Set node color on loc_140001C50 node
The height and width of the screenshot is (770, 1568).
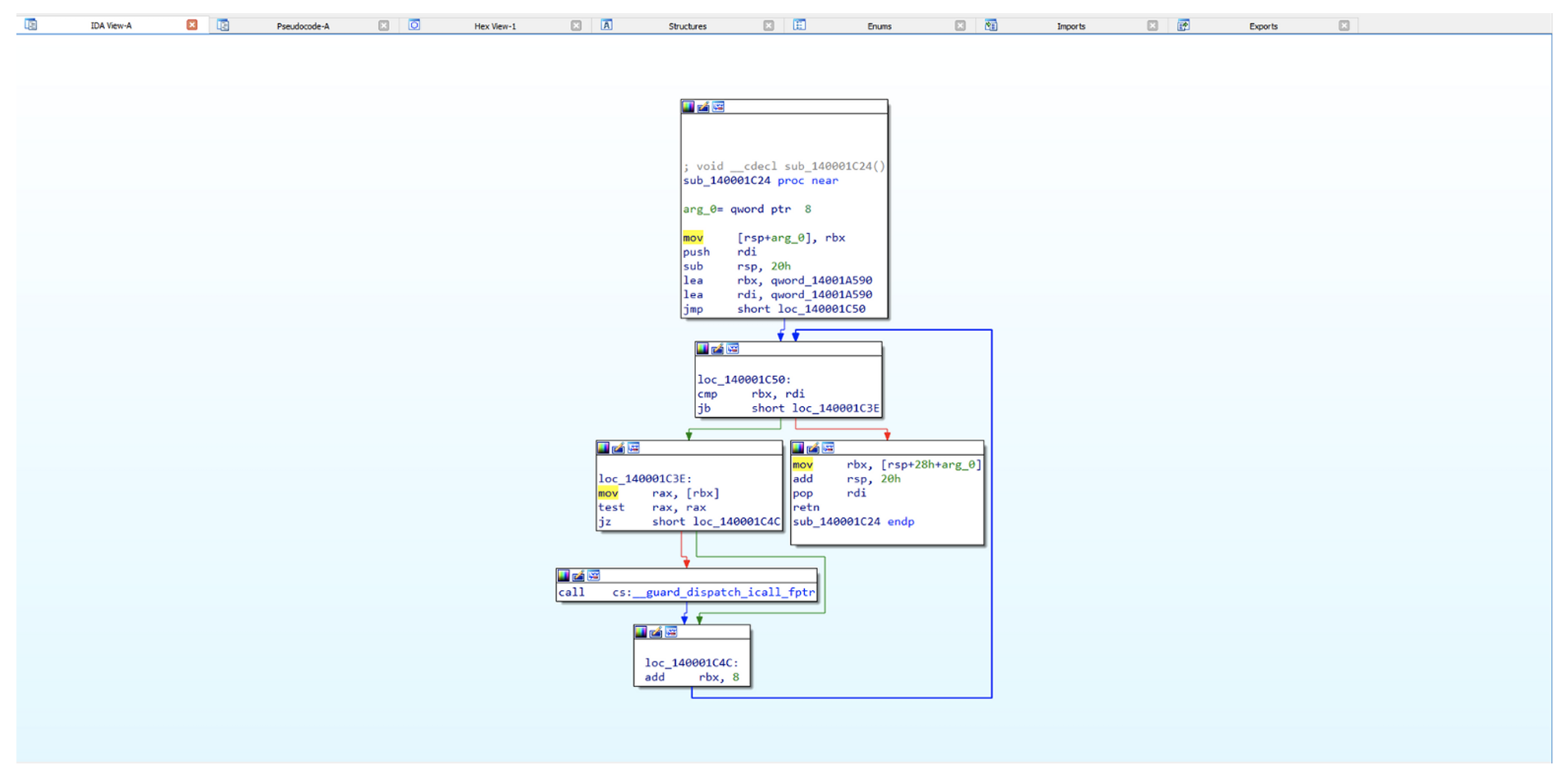click(x=702, y=349)
